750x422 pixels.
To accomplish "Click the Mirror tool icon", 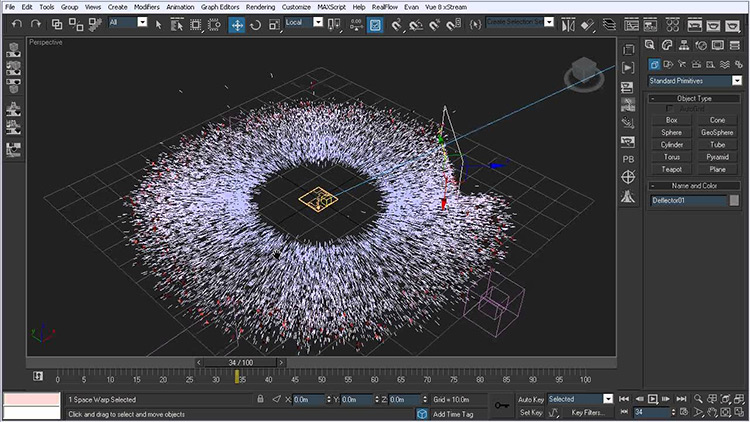I will pyautogui.click(x=568, y=24).
